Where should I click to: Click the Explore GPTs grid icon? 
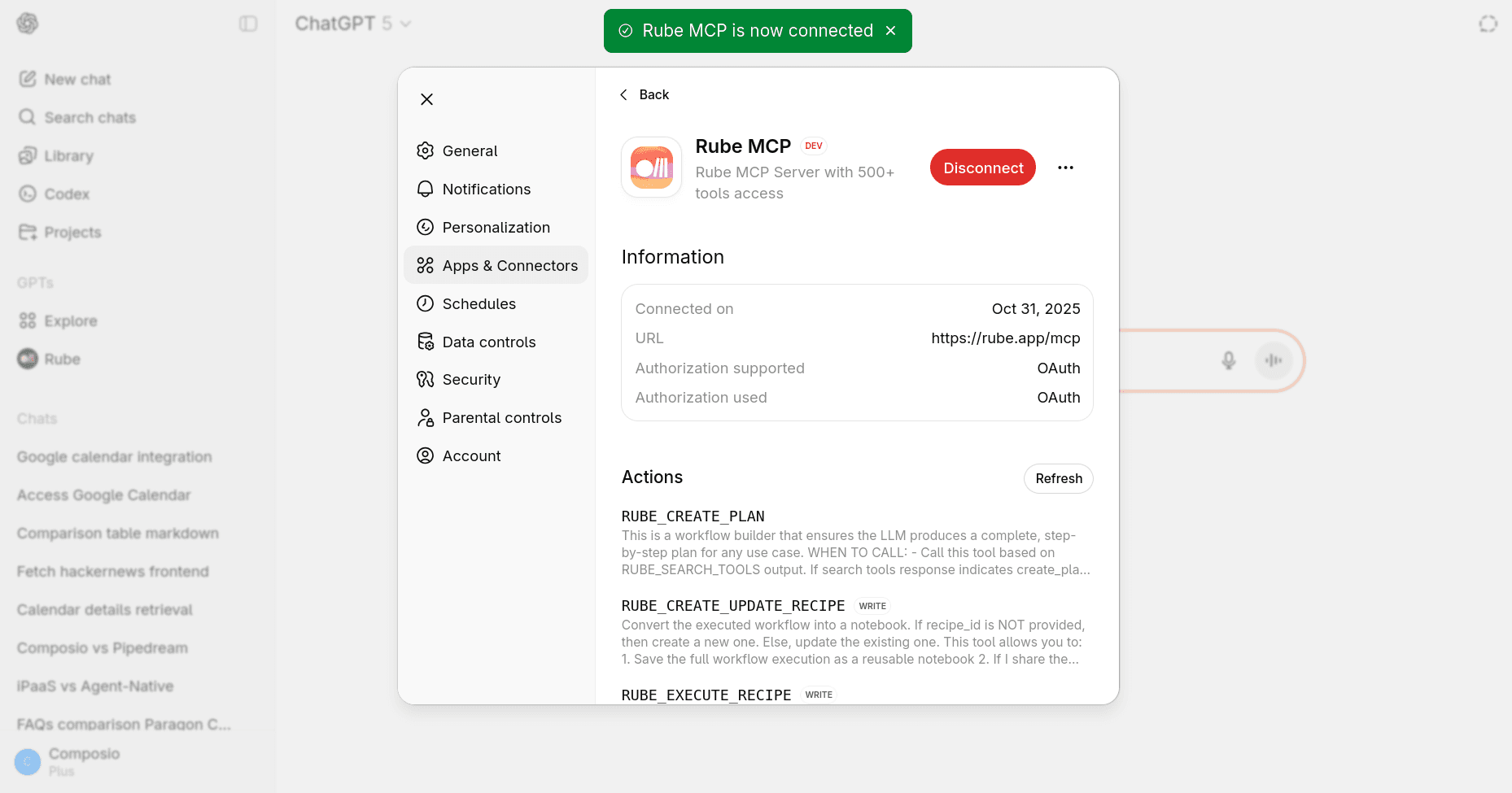28,320
